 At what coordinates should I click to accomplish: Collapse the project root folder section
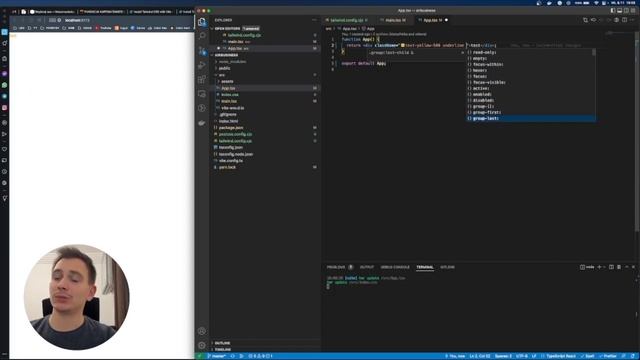[226, 55]
